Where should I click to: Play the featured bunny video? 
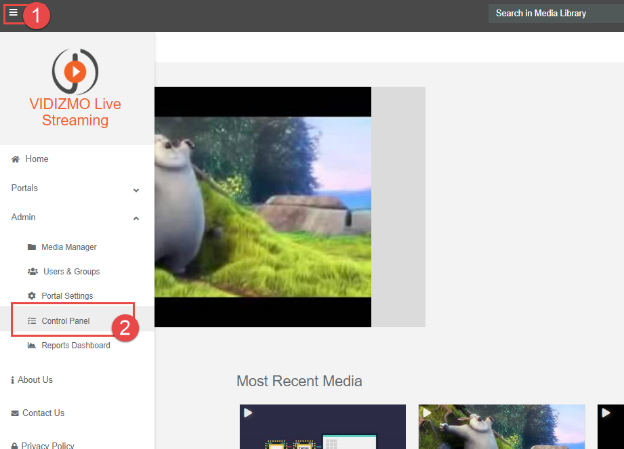(x=263, y=206)
